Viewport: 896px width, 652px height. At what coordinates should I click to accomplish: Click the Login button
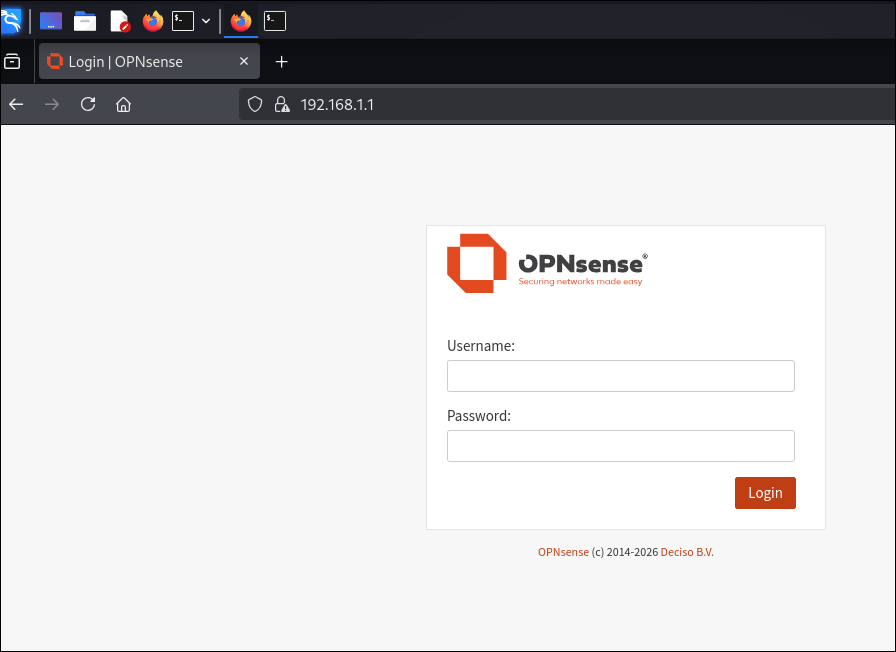(765, 493)
